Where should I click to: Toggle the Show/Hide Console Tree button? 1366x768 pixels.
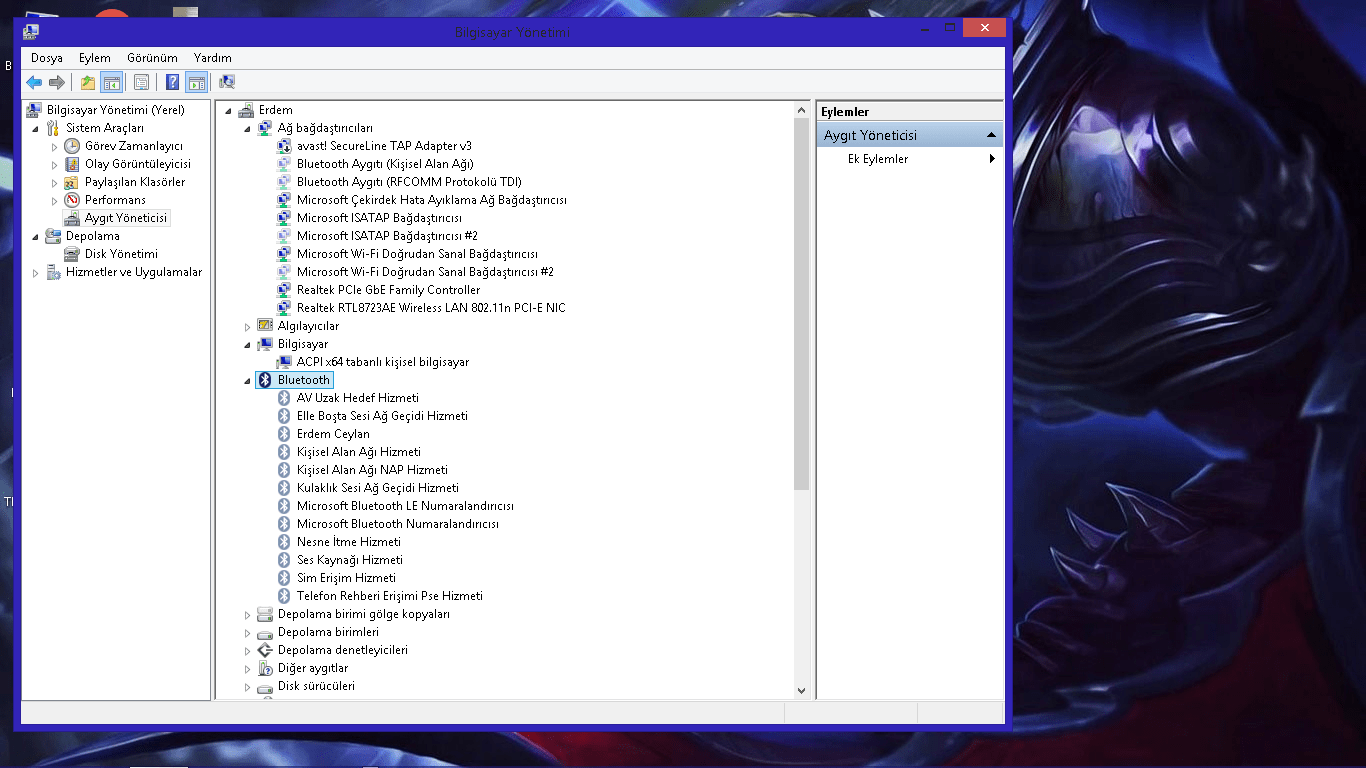(112, 82)
